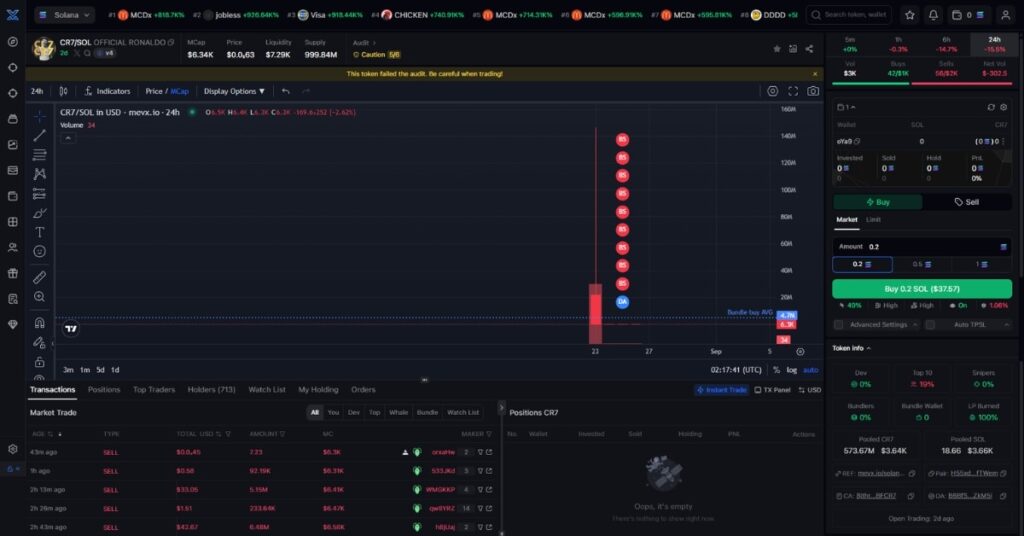Select the text annotation tool
This screenshot has height=536, width=1024.
(x=39, y=232)
